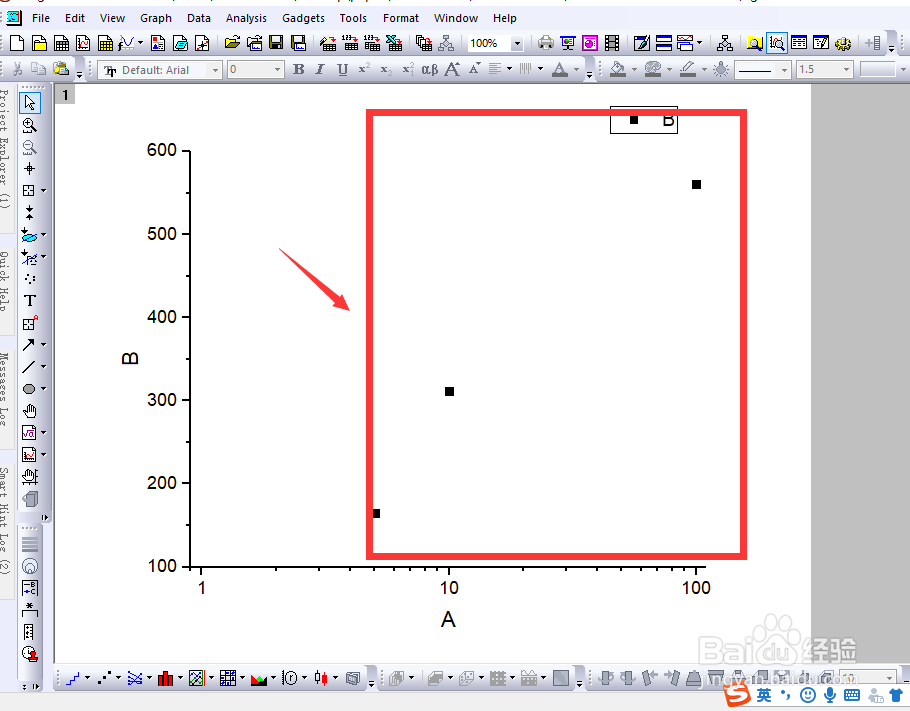Select the Pan hand tool
This screenshot has height=711, width=910.
coord(30,411)
